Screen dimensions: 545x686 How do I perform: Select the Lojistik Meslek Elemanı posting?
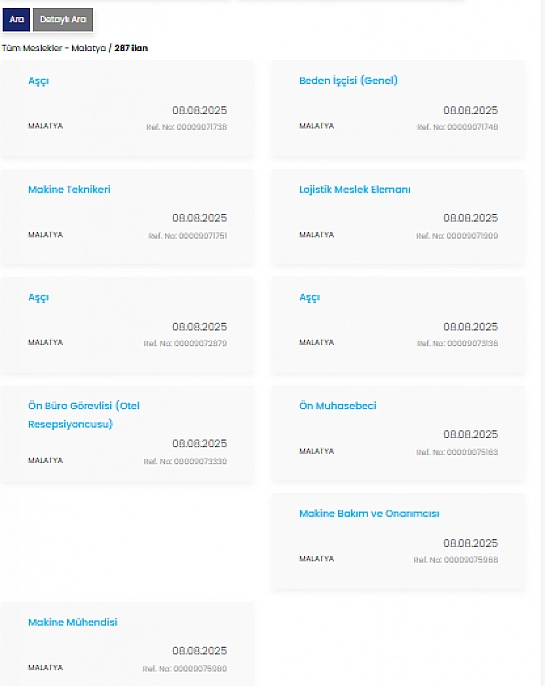[355, 189]
